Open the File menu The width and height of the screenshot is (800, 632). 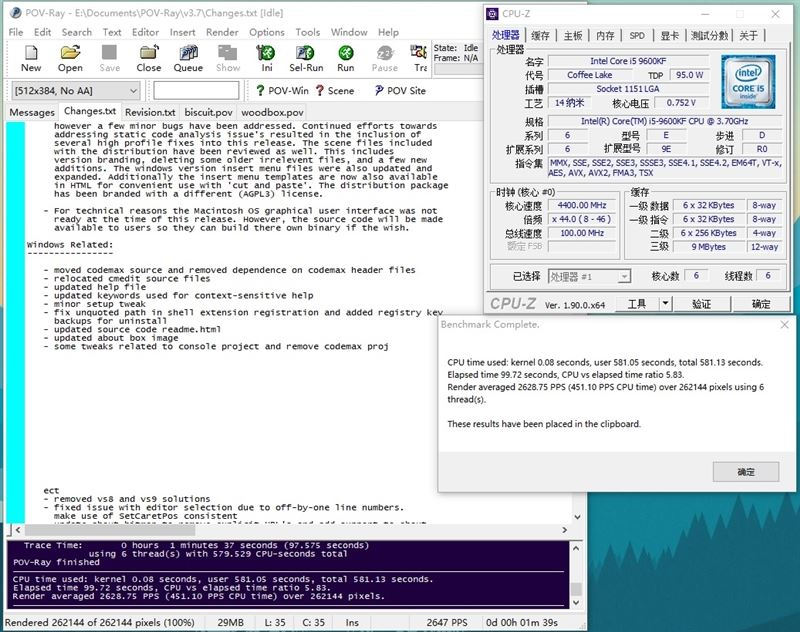point(16,32)
